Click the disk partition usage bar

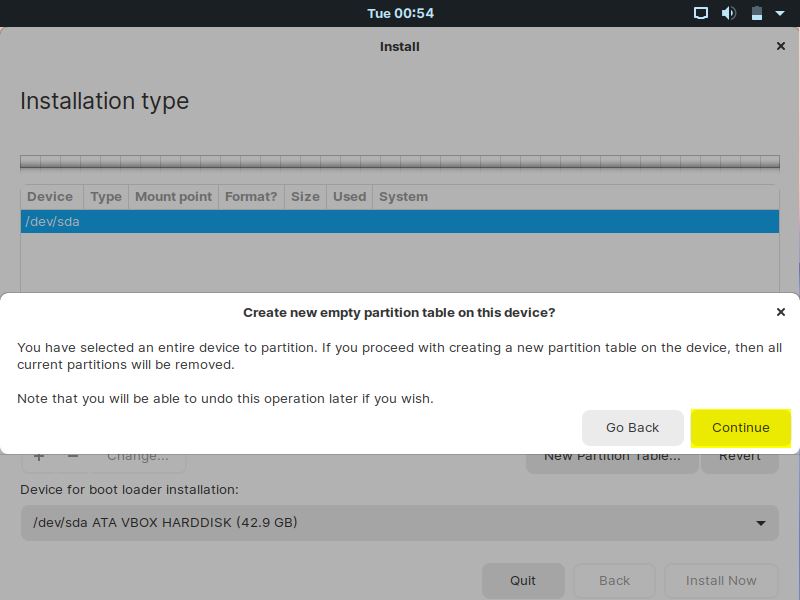(399, 162)
